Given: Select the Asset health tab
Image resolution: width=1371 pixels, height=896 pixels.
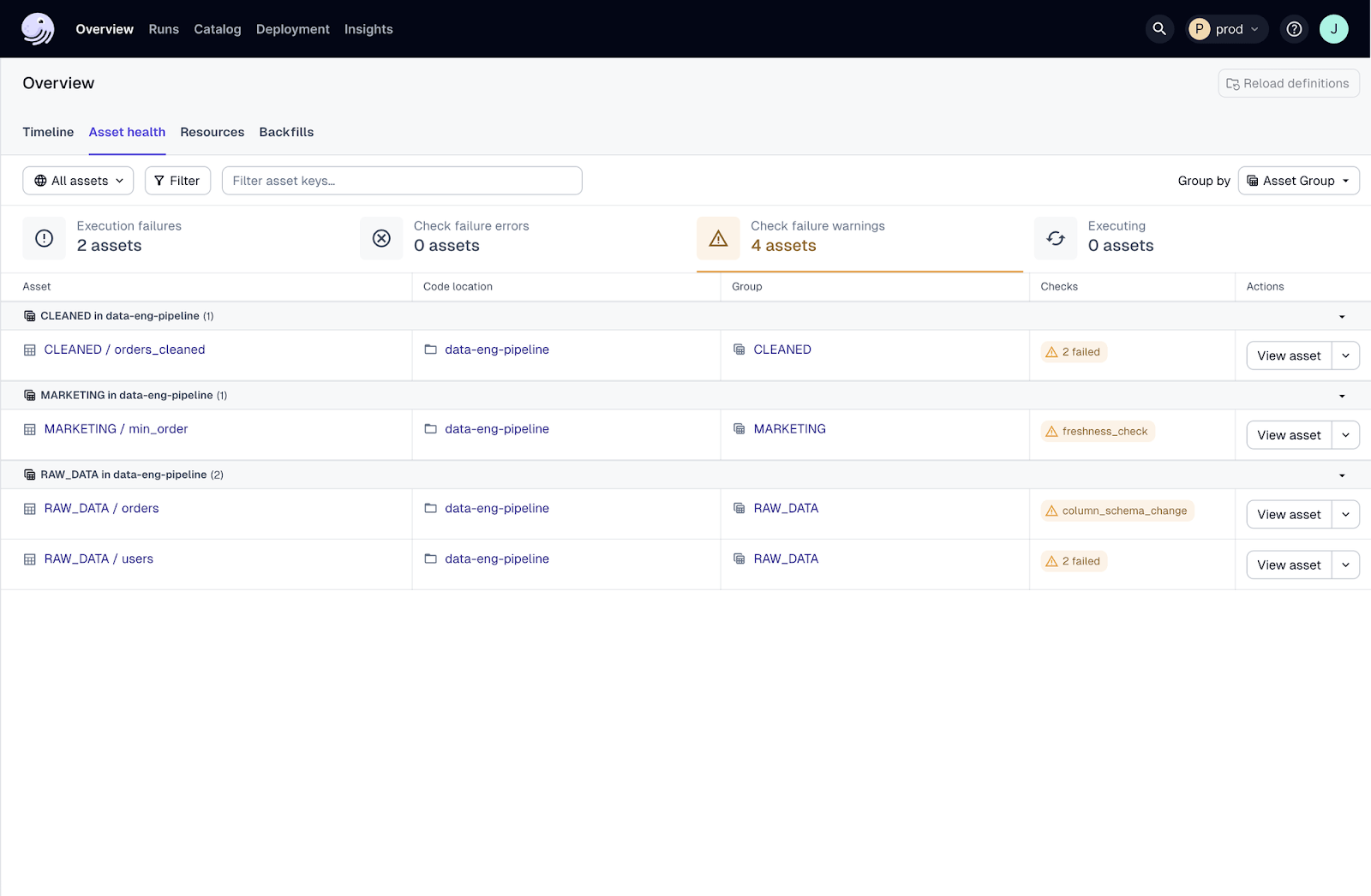Looking at the screenshot, I should pyautogui.click(x=127, y=132).
